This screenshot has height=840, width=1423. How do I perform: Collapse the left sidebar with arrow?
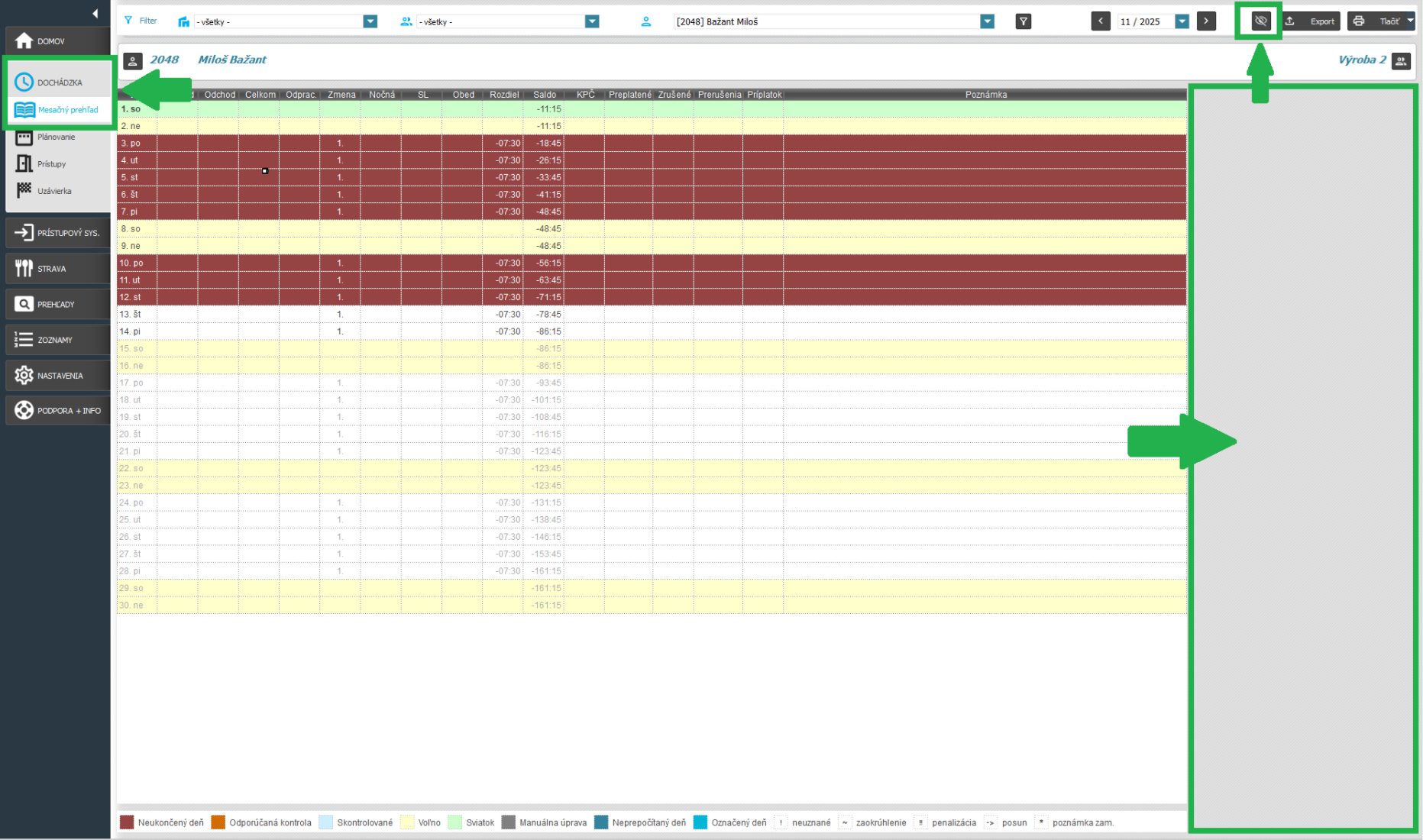pyautogui.click(x=95, y=13)
